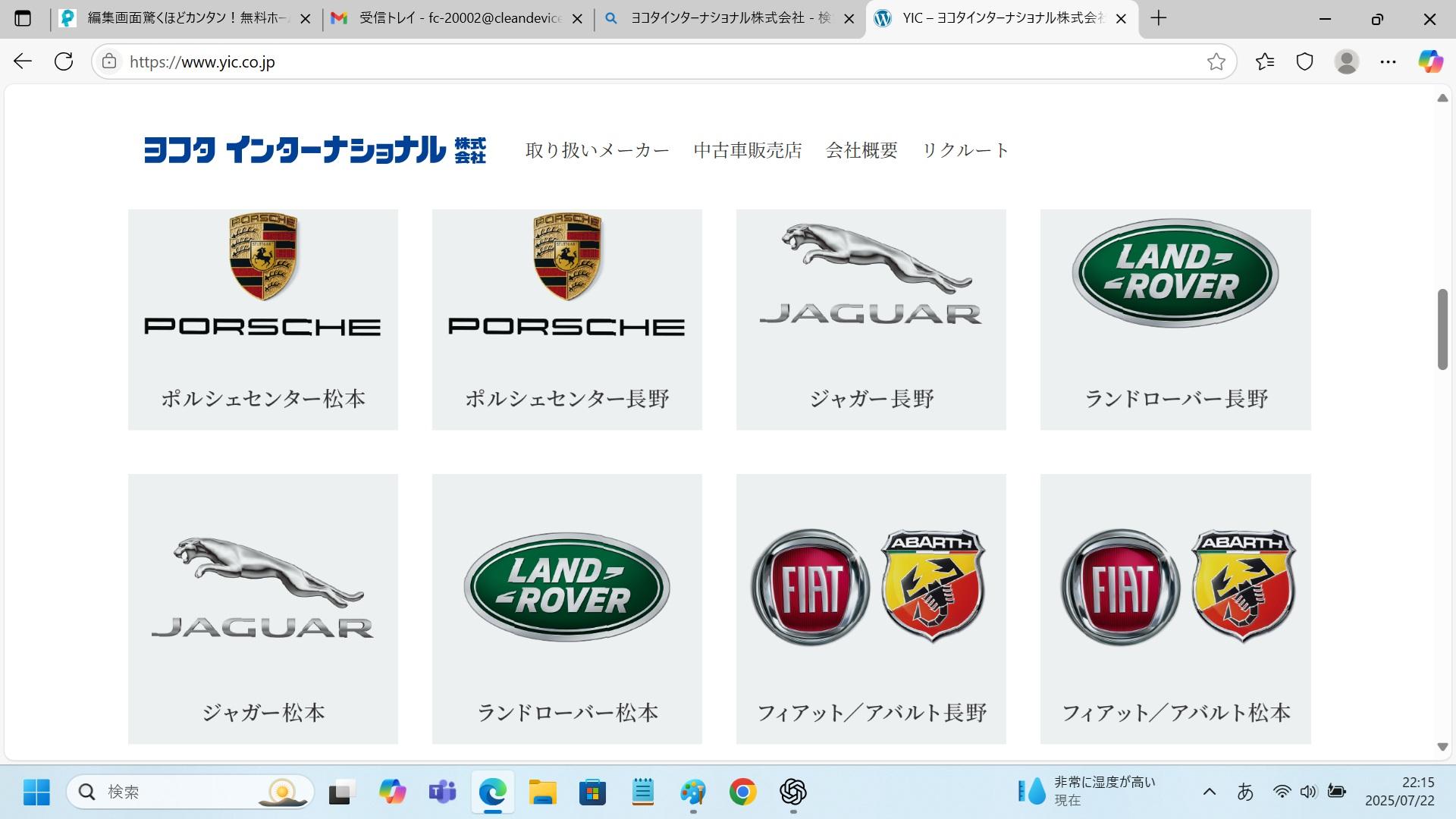Reload the current page
The height and width of the screenshot is (819, 1456).
[64, 61]
